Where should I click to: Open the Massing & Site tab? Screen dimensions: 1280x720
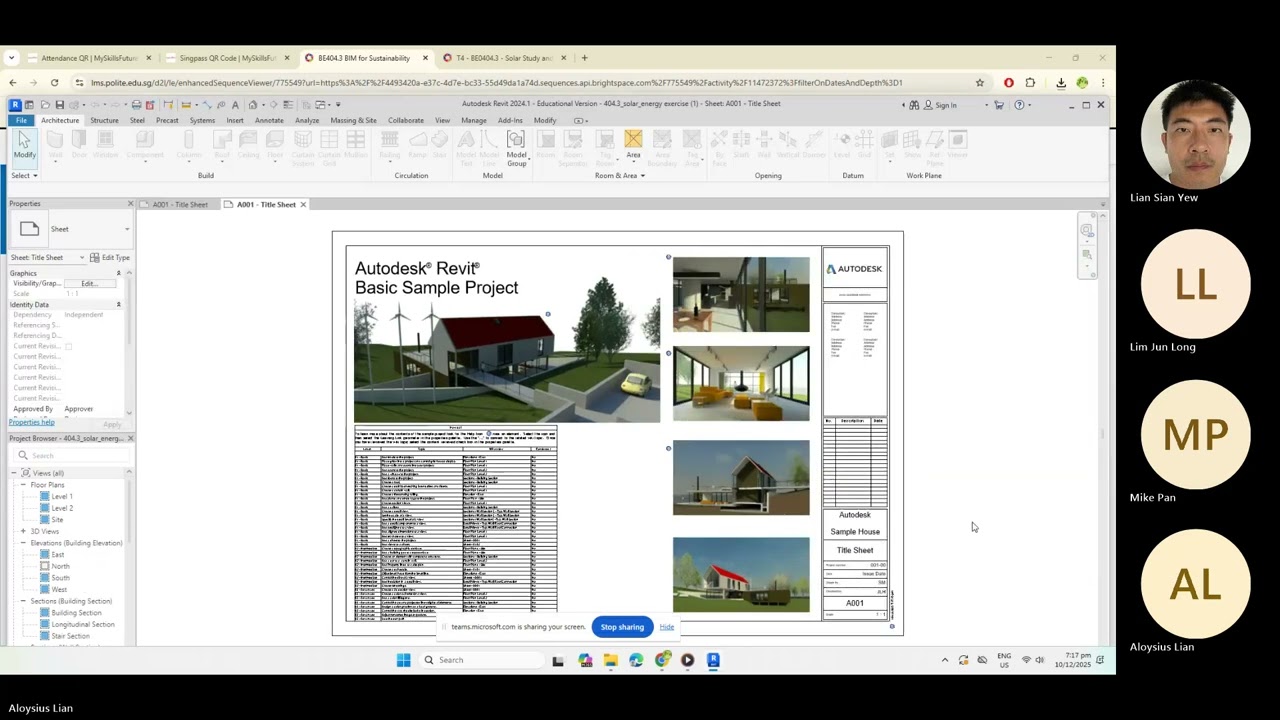[353, 120]
